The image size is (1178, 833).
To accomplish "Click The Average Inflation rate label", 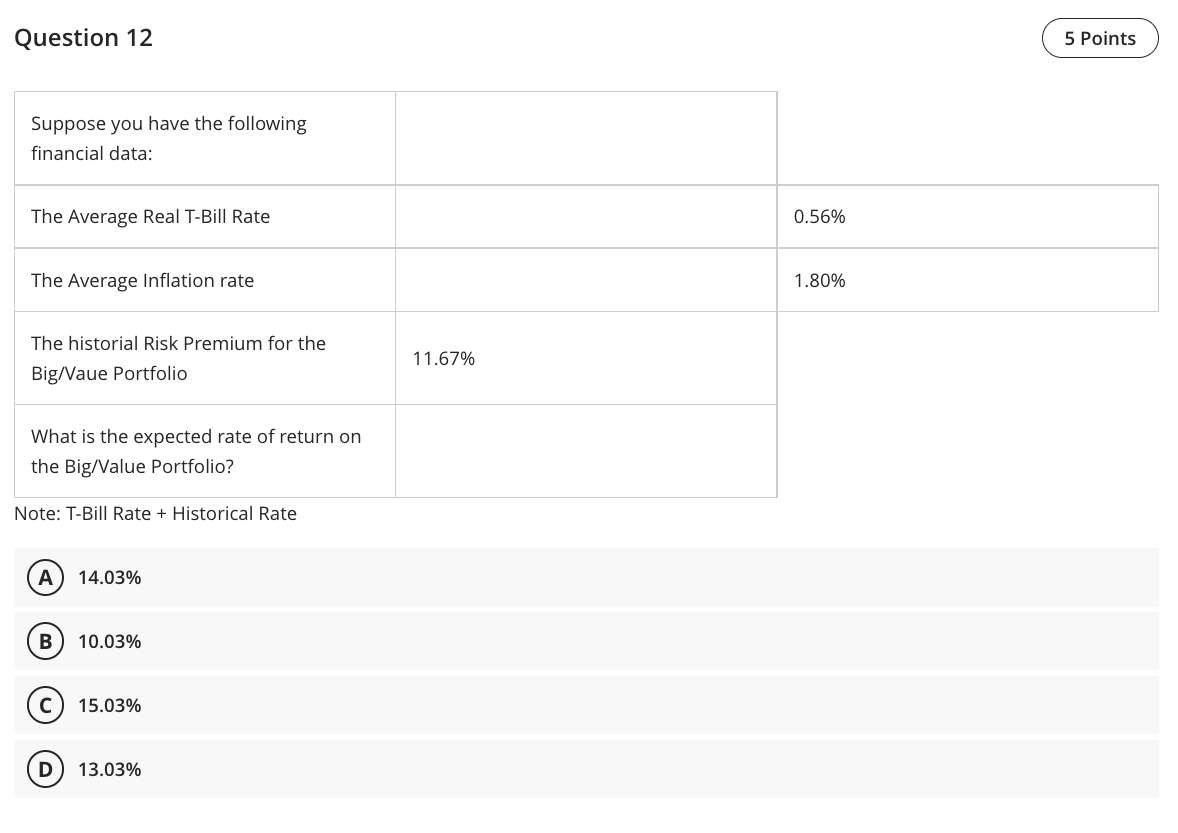I will click(142, 280).
